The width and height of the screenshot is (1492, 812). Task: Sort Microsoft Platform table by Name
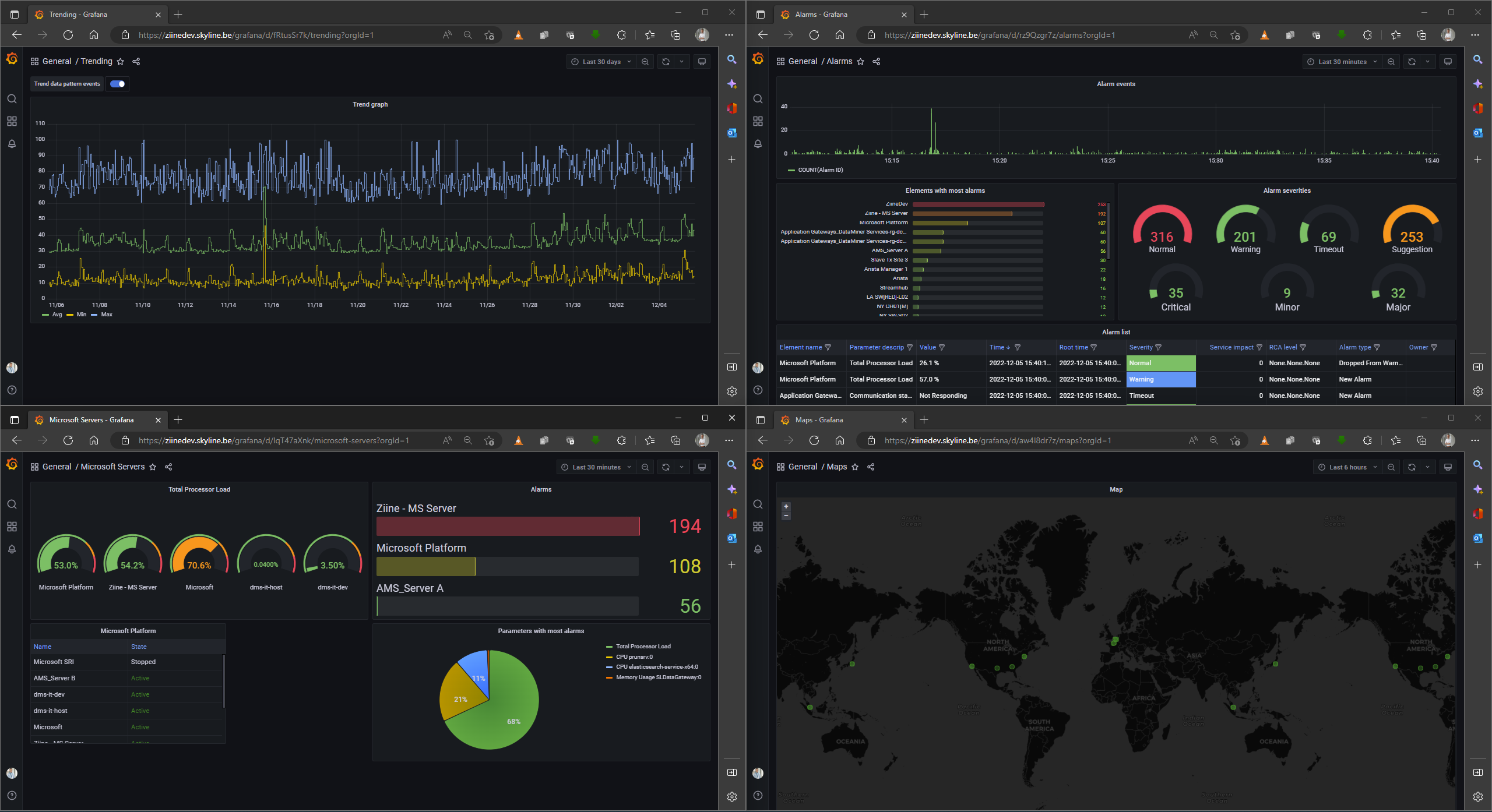click(43, 647)
